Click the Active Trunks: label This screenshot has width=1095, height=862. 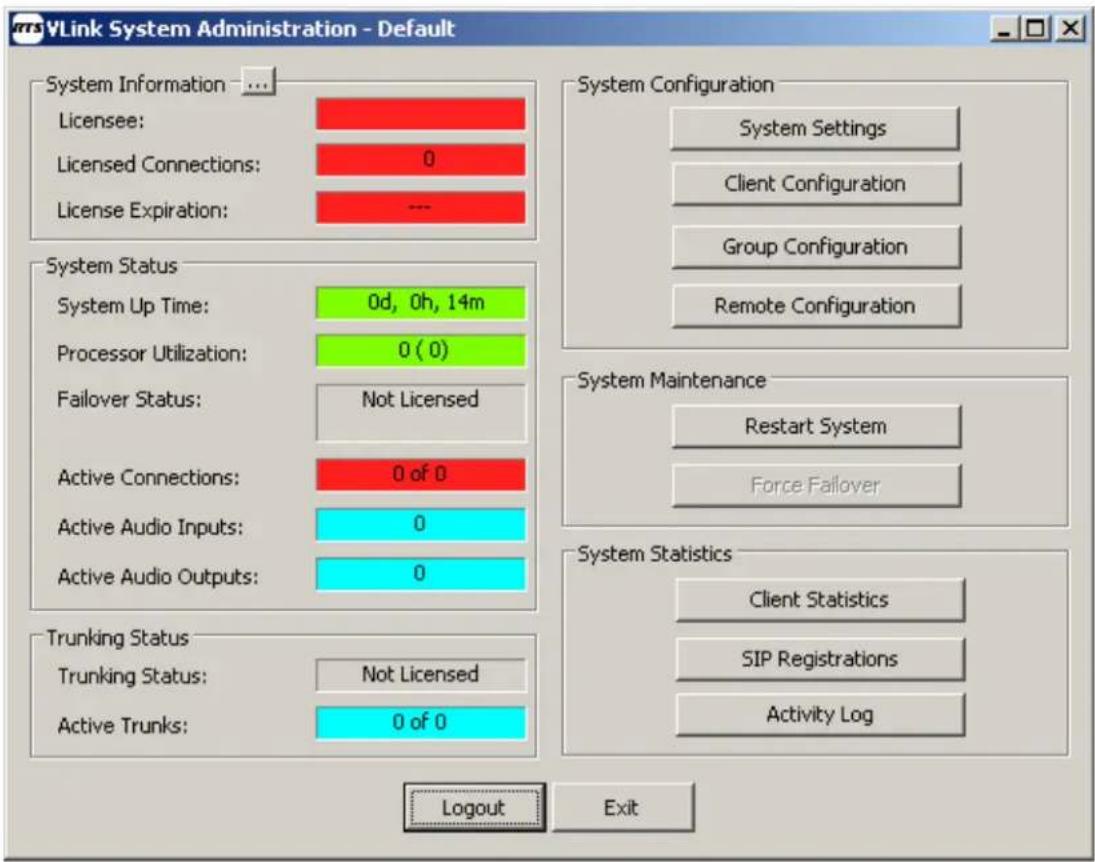point(123,726)
